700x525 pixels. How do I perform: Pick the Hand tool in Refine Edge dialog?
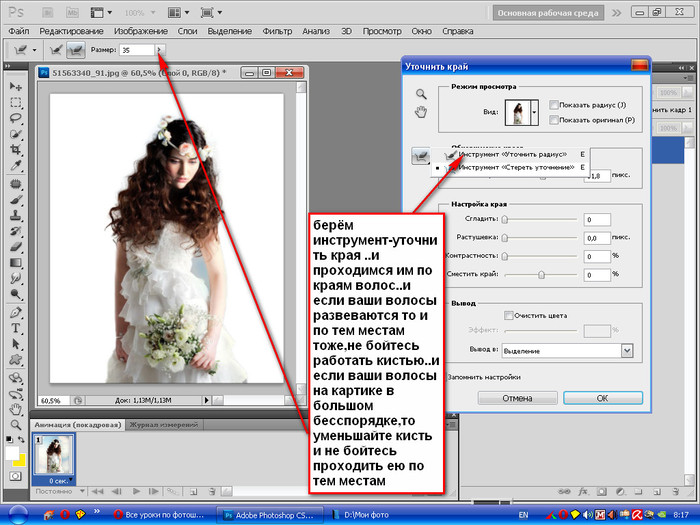pyautogui.click(x=422, y=112)
